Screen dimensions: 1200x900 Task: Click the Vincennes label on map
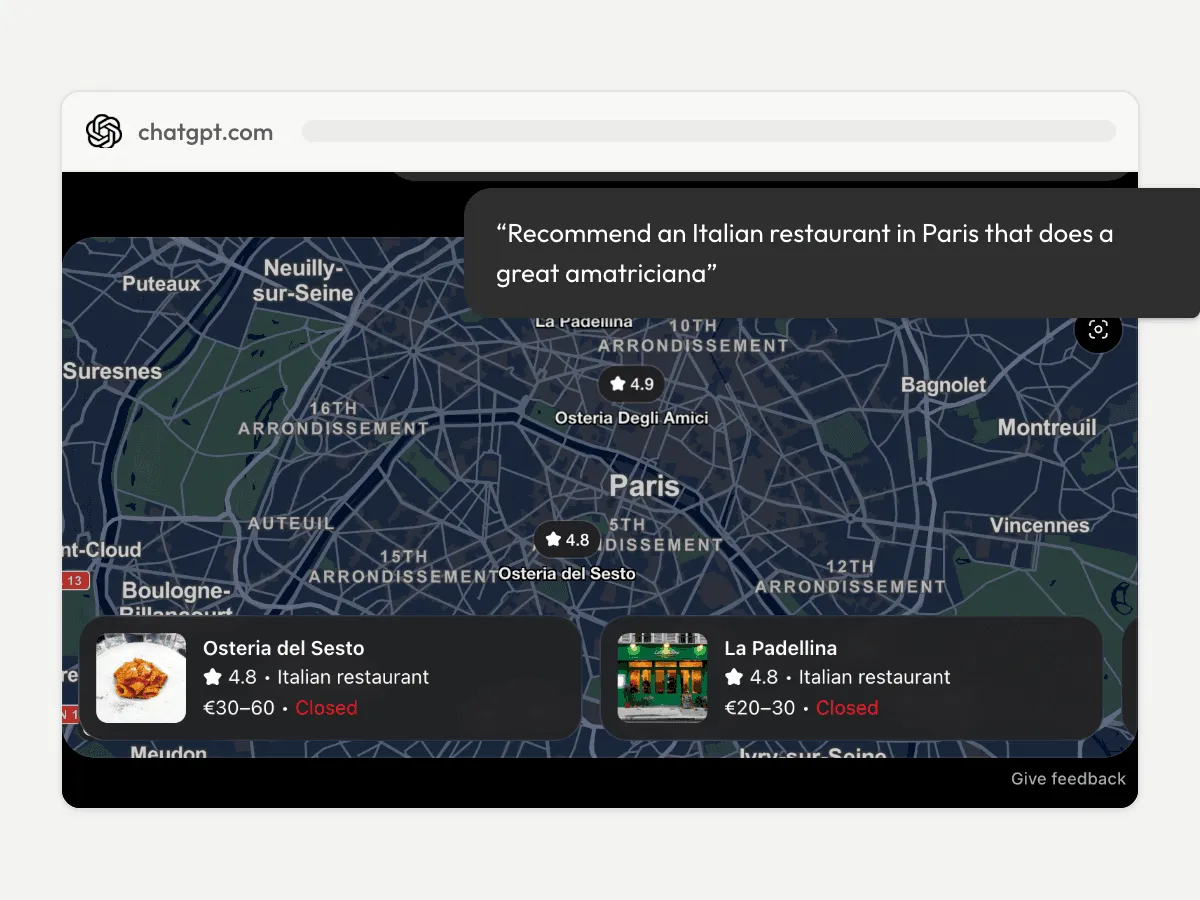coord(1040,525)
